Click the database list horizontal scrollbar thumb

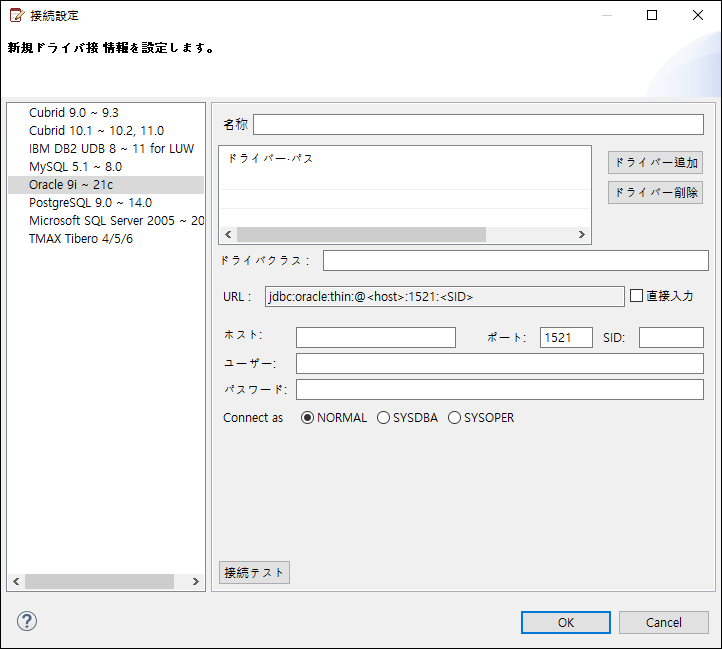tap(99, 581)
